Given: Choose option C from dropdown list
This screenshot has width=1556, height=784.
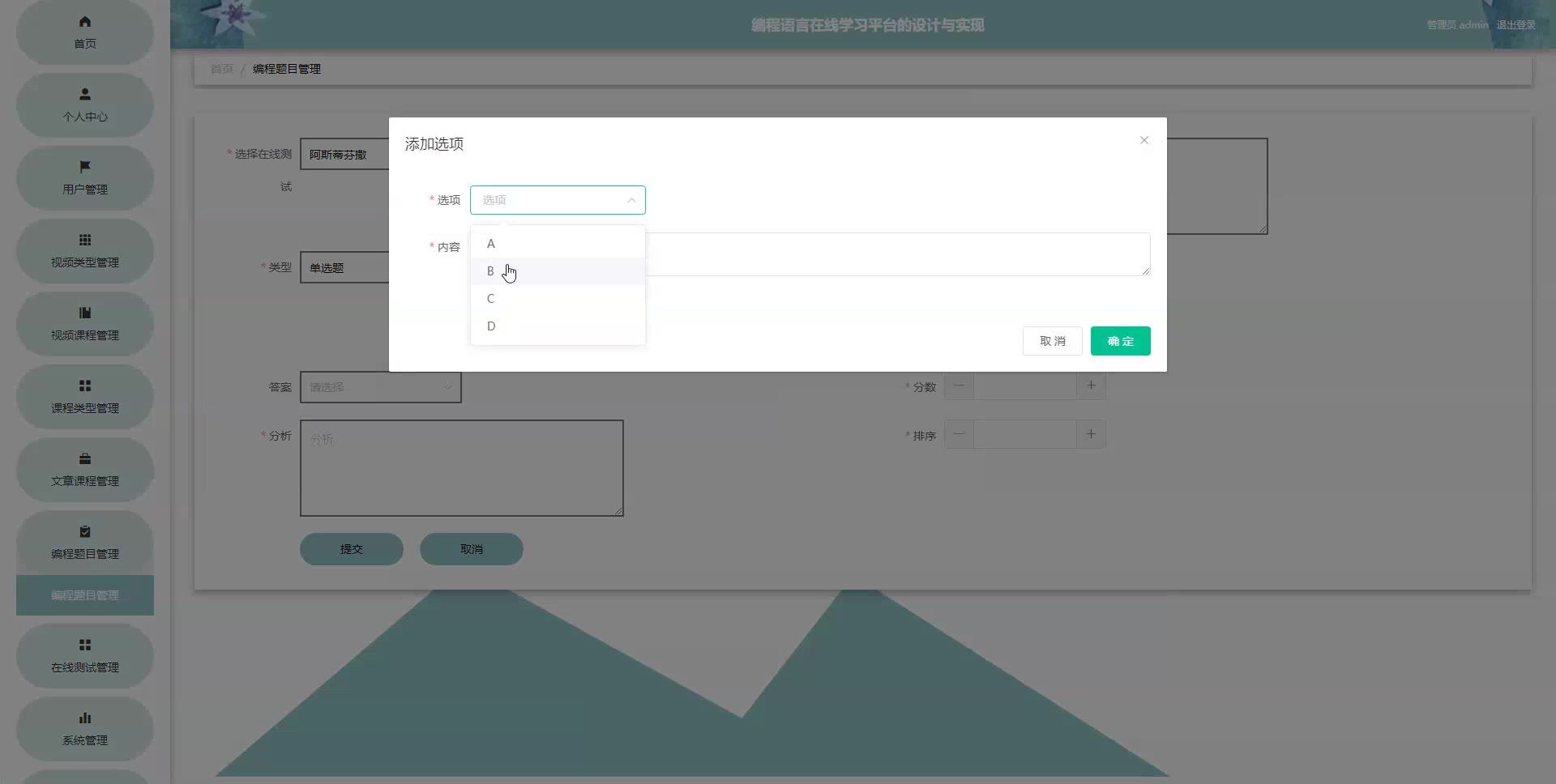Looking at the screenshot, I should [x=558, y=299].
